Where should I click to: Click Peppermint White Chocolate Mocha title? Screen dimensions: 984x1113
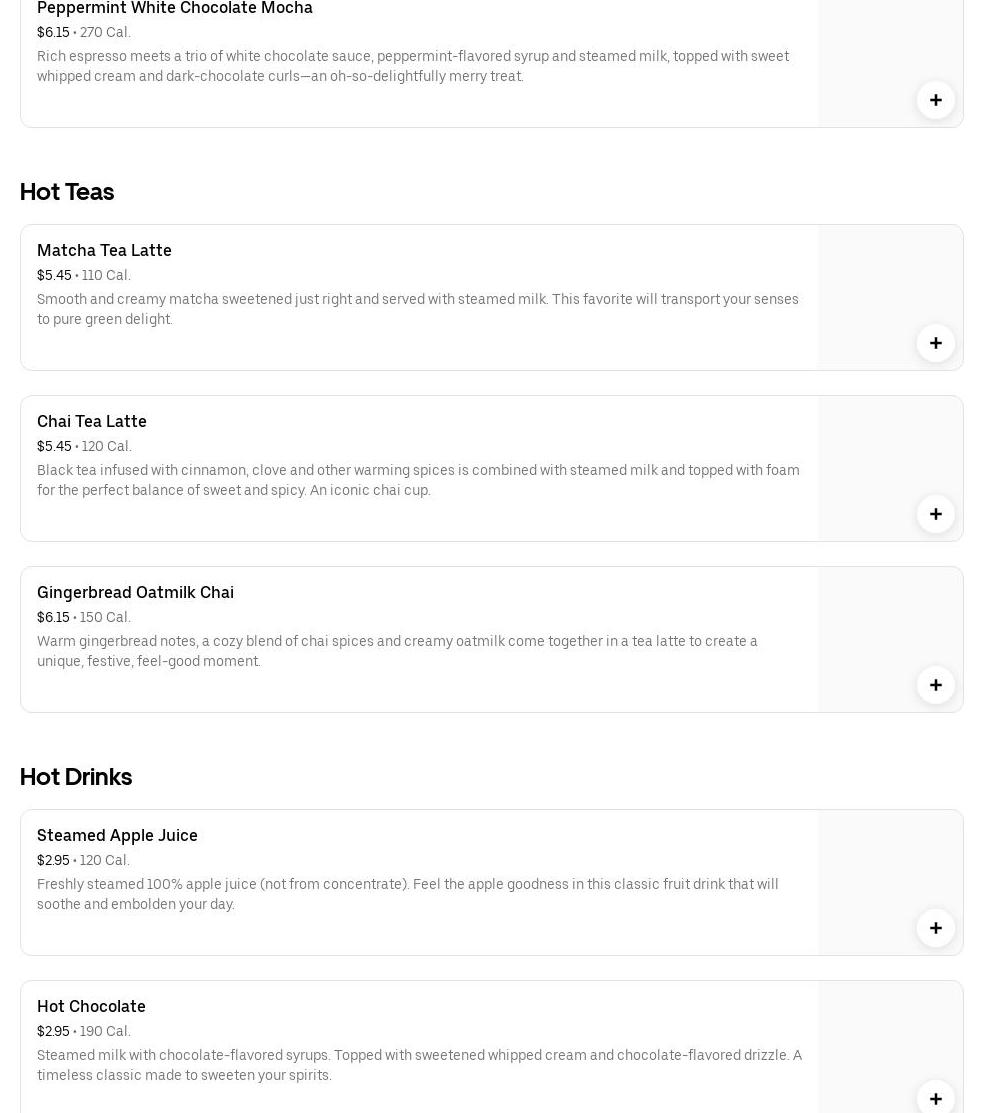pyautogui.click(x=175, y=8)
